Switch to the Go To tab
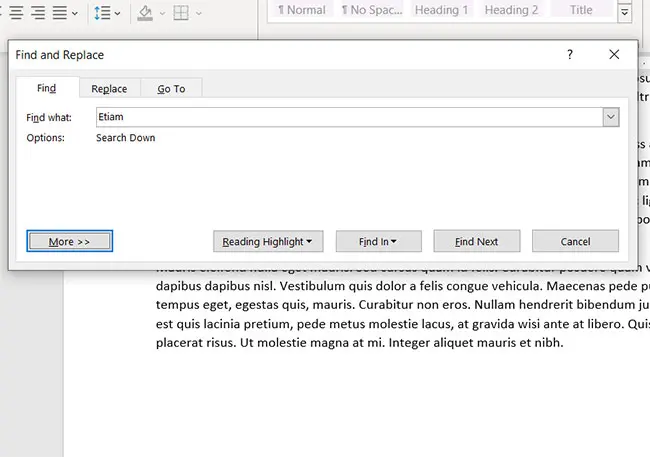Viewport: 650px width, 457px height. (x=171, y=89)
